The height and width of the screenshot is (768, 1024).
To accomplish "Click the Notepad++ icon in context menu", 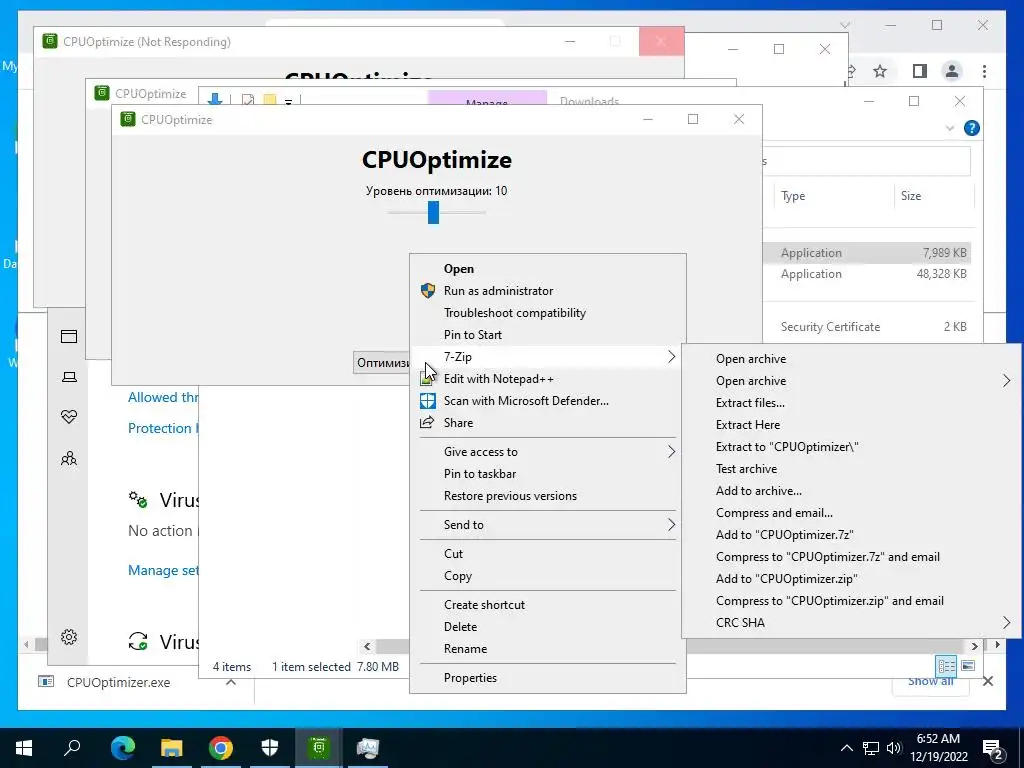I will pos(428,379).
